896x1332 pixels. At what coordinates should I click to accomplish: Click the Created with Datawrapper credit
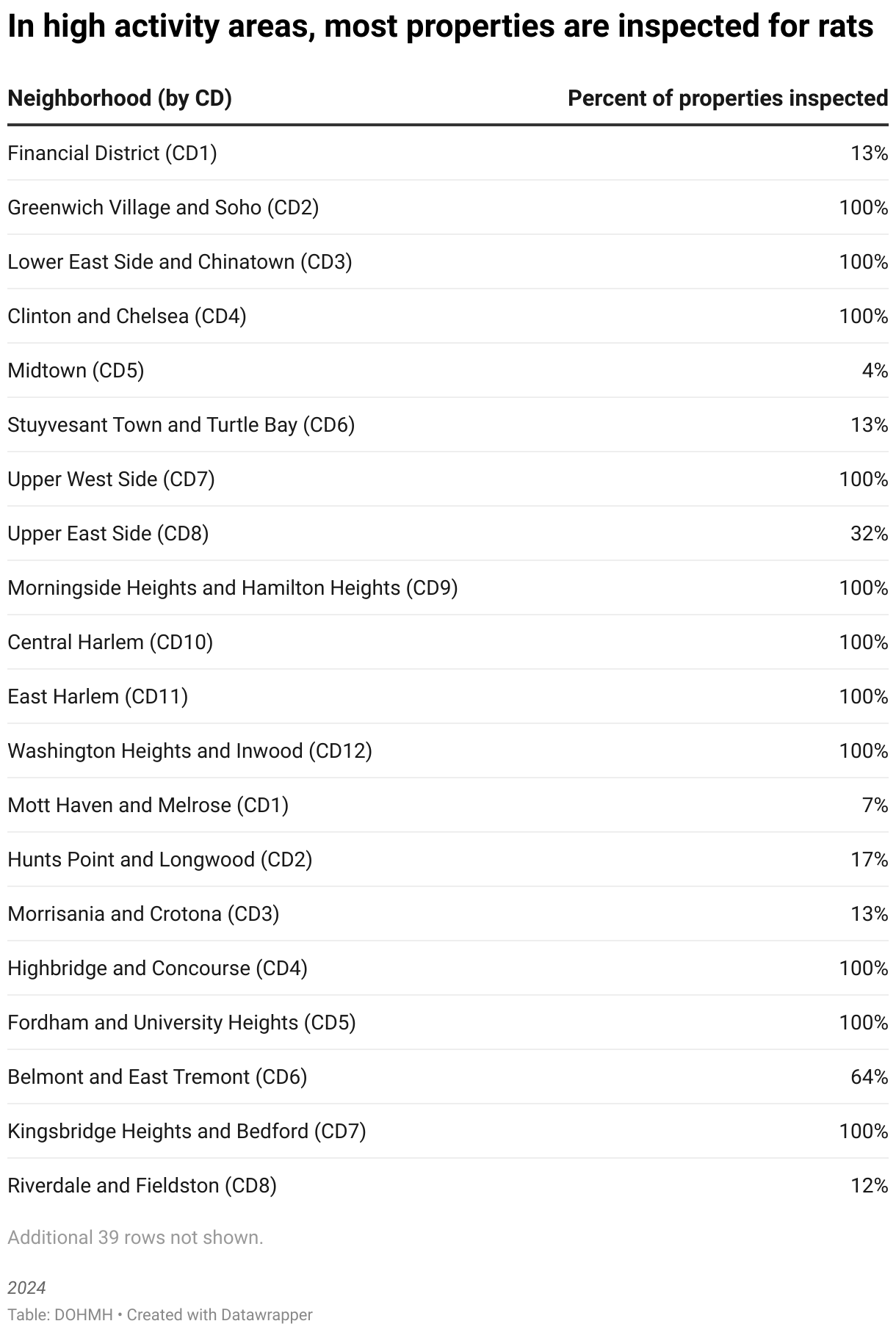click(x=220, y=1314)
